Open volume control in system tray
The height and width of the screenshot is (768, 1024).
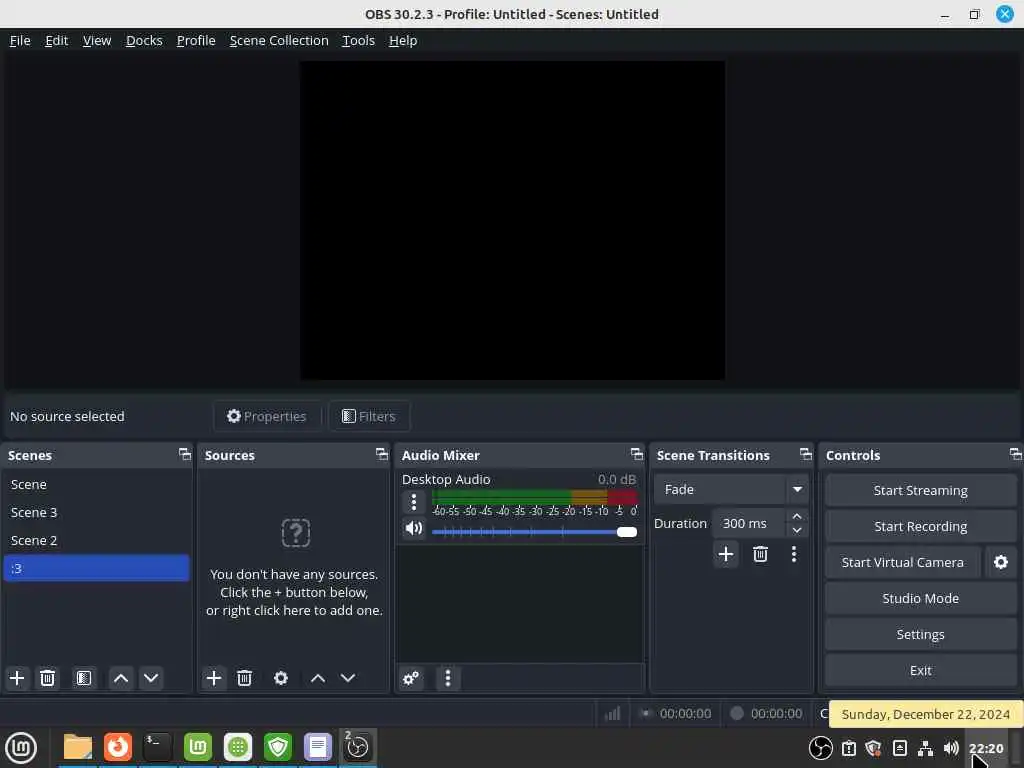951,748
